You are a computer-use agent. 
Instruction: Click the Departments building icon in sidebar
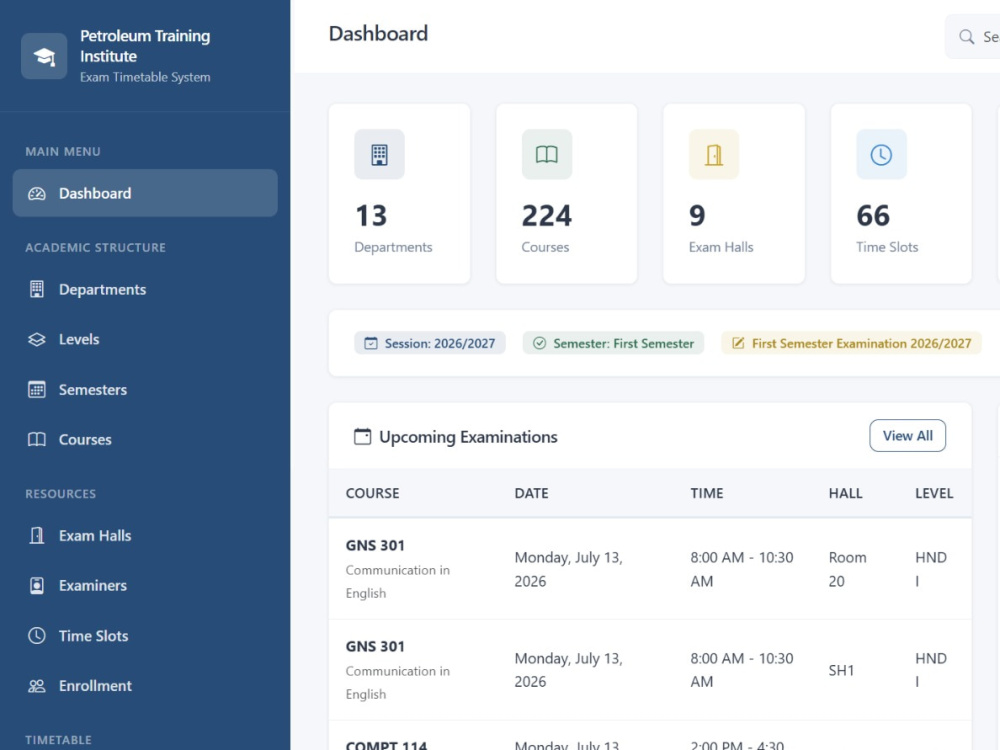[x=37, y=290]
